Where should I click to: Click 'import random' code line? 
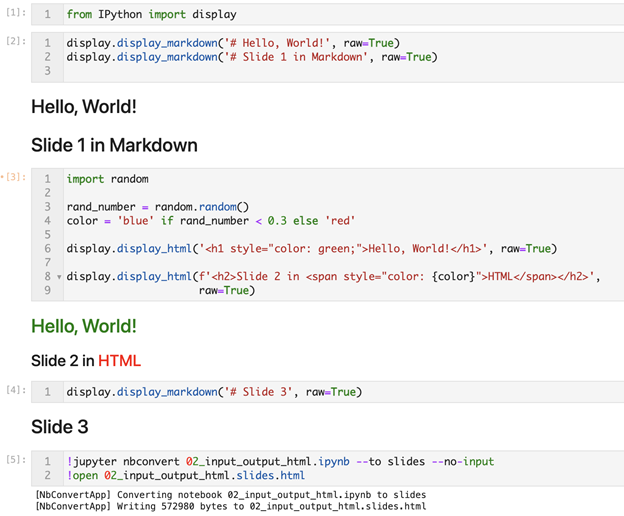[x=107, y=179]
